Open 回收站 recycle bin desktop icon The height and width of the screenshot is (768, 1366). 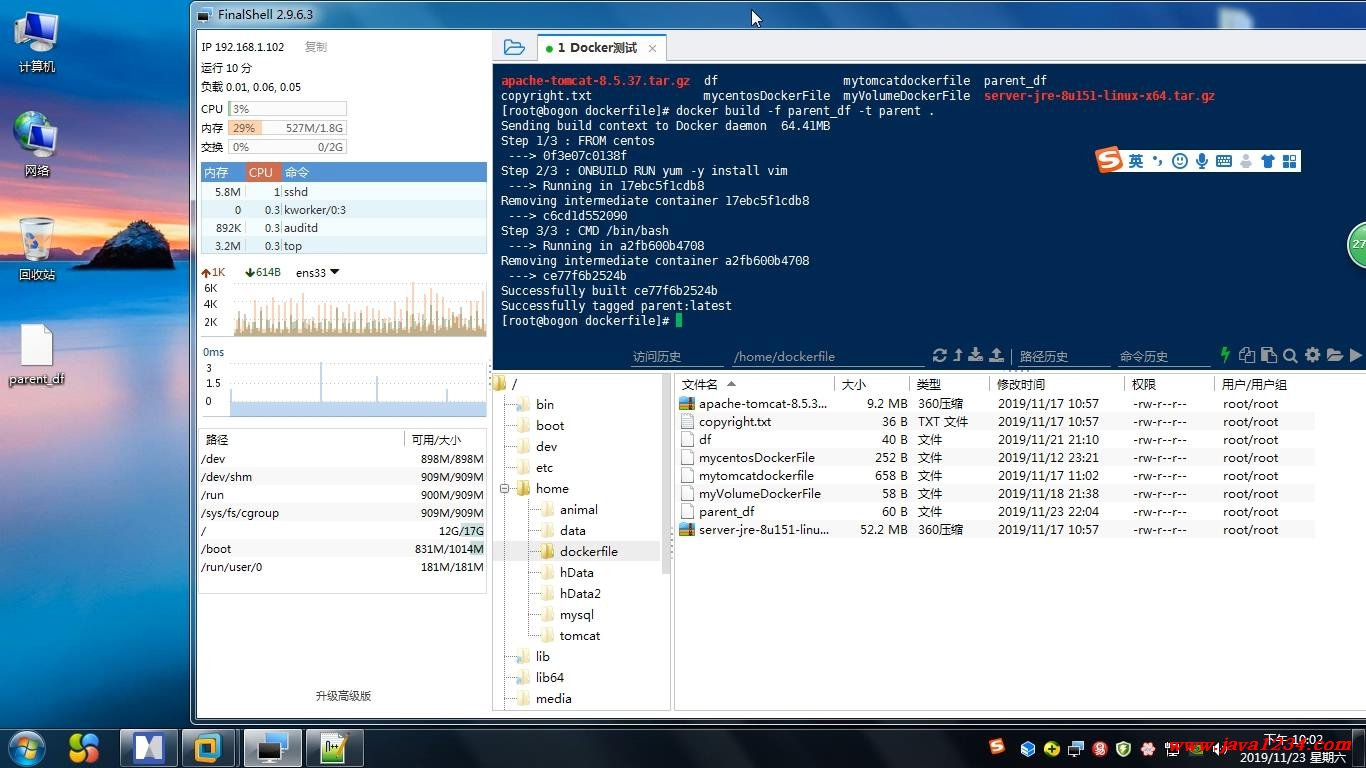37,249
